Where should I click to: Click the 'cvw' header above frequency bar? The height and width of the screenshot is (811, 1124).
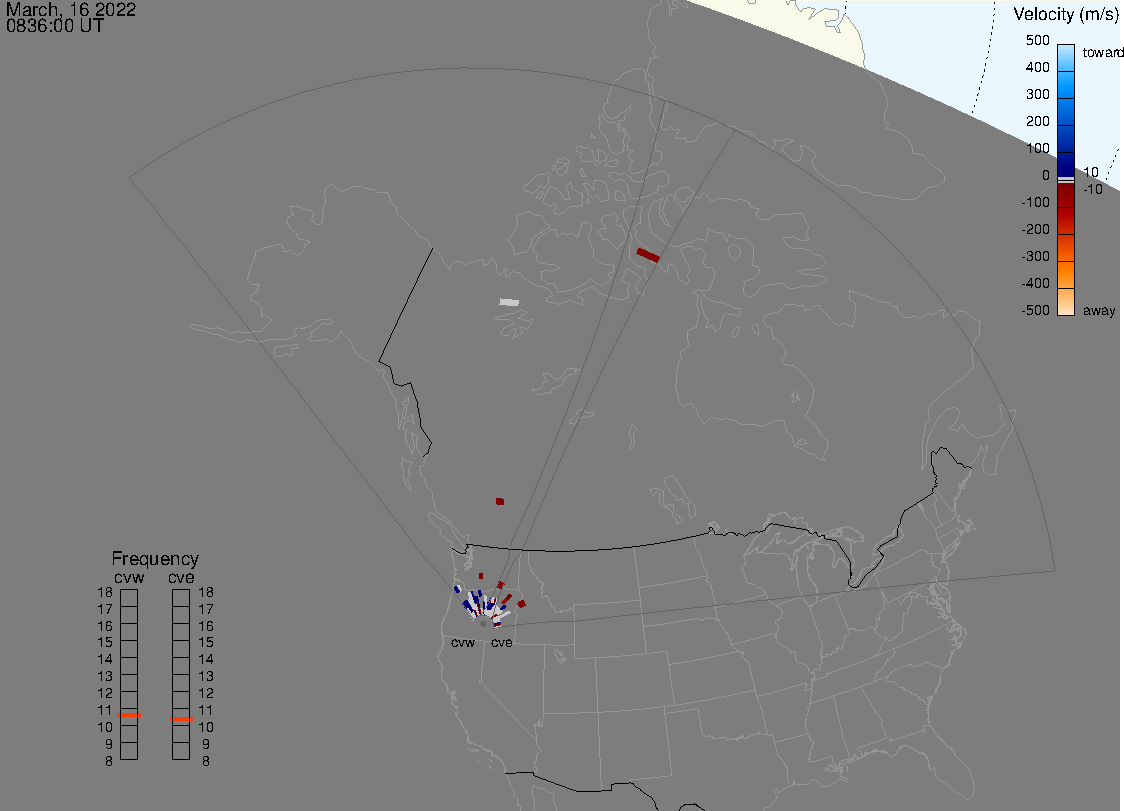pos(129,577)
